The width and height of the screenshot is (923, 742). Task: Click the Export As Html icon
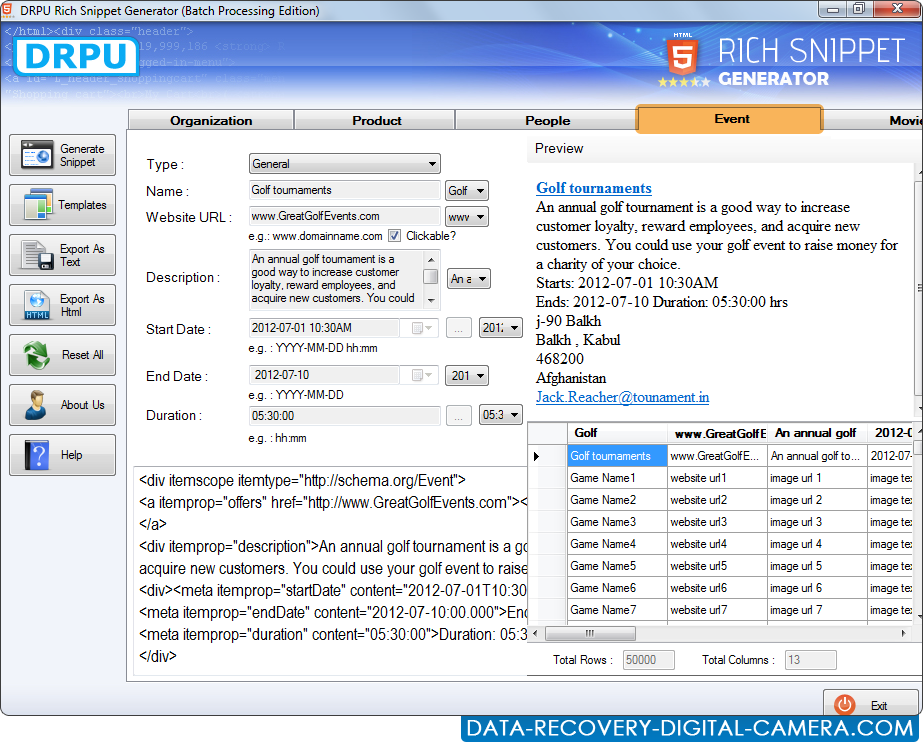tap(37, 305)
